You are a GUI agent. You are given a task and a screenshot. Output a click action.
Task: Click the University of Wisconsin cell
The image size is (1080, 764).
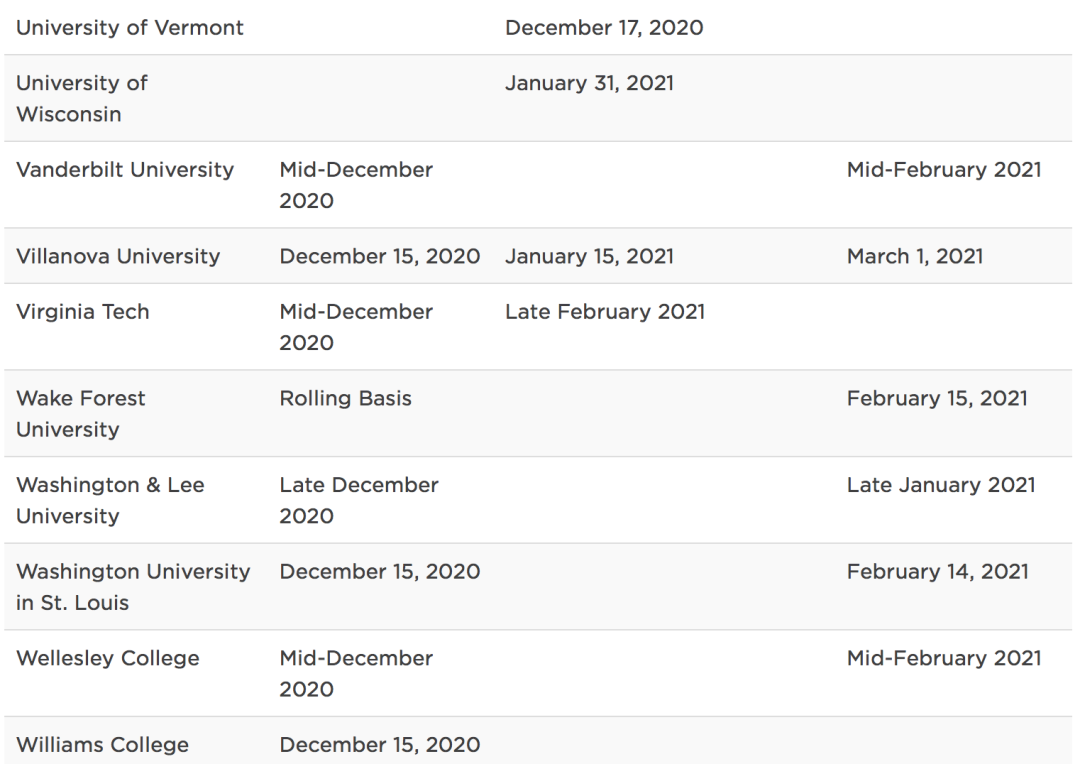pos(82,98)
